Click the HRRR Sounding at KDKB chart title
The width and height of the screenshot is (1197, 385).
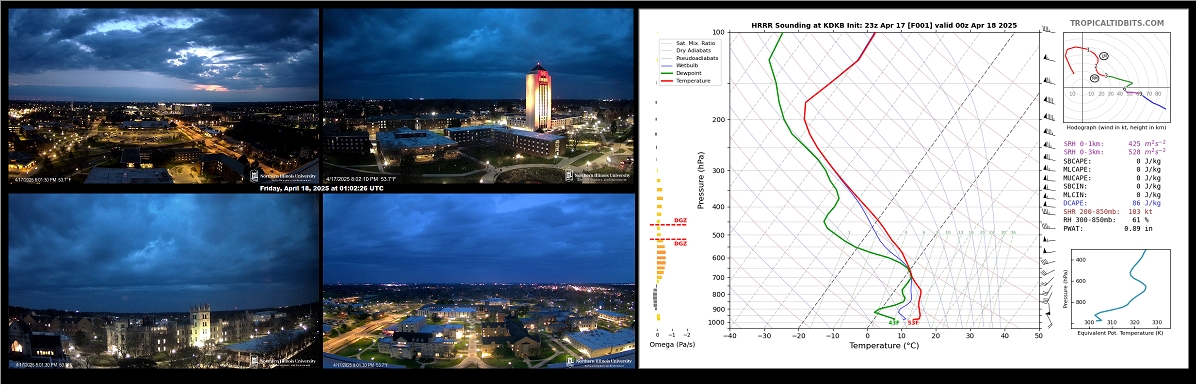click(x=884, y=25)
